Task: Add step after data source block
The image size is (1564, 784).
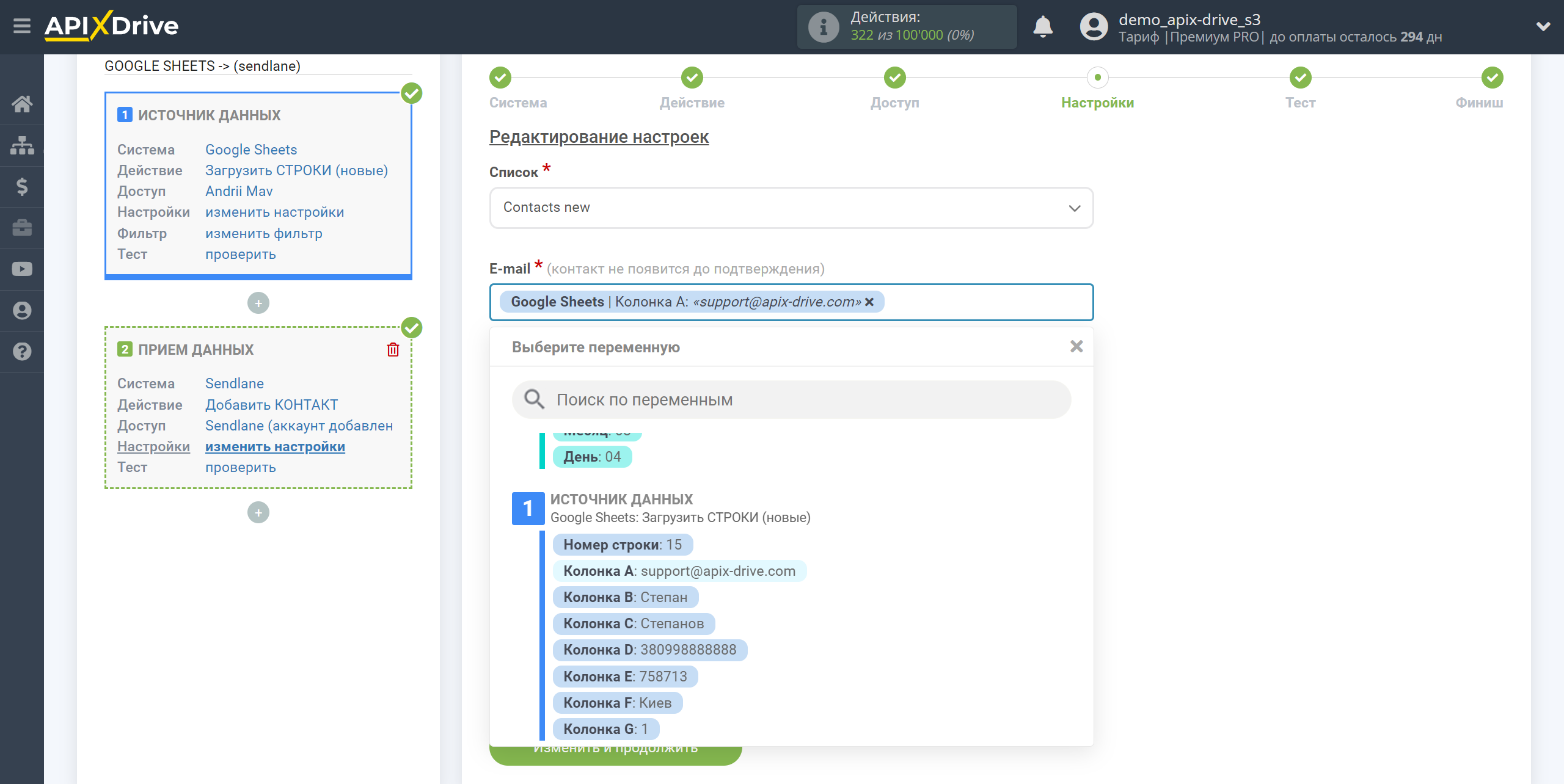Action: tap(258, 303)
